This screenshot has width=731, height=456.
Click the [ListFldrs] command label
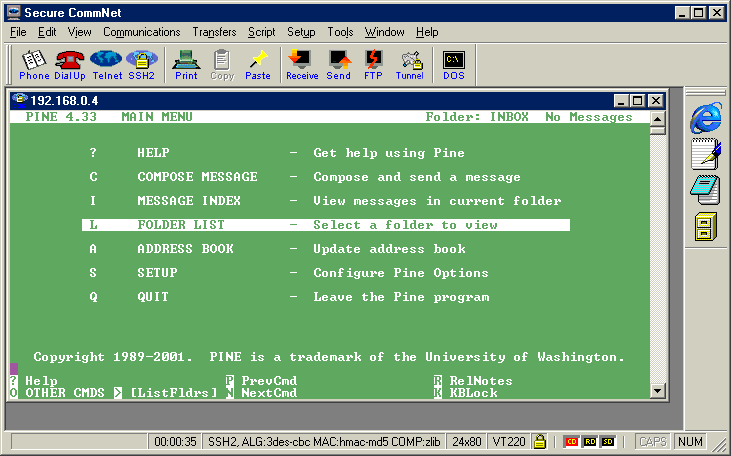point(173,393)
